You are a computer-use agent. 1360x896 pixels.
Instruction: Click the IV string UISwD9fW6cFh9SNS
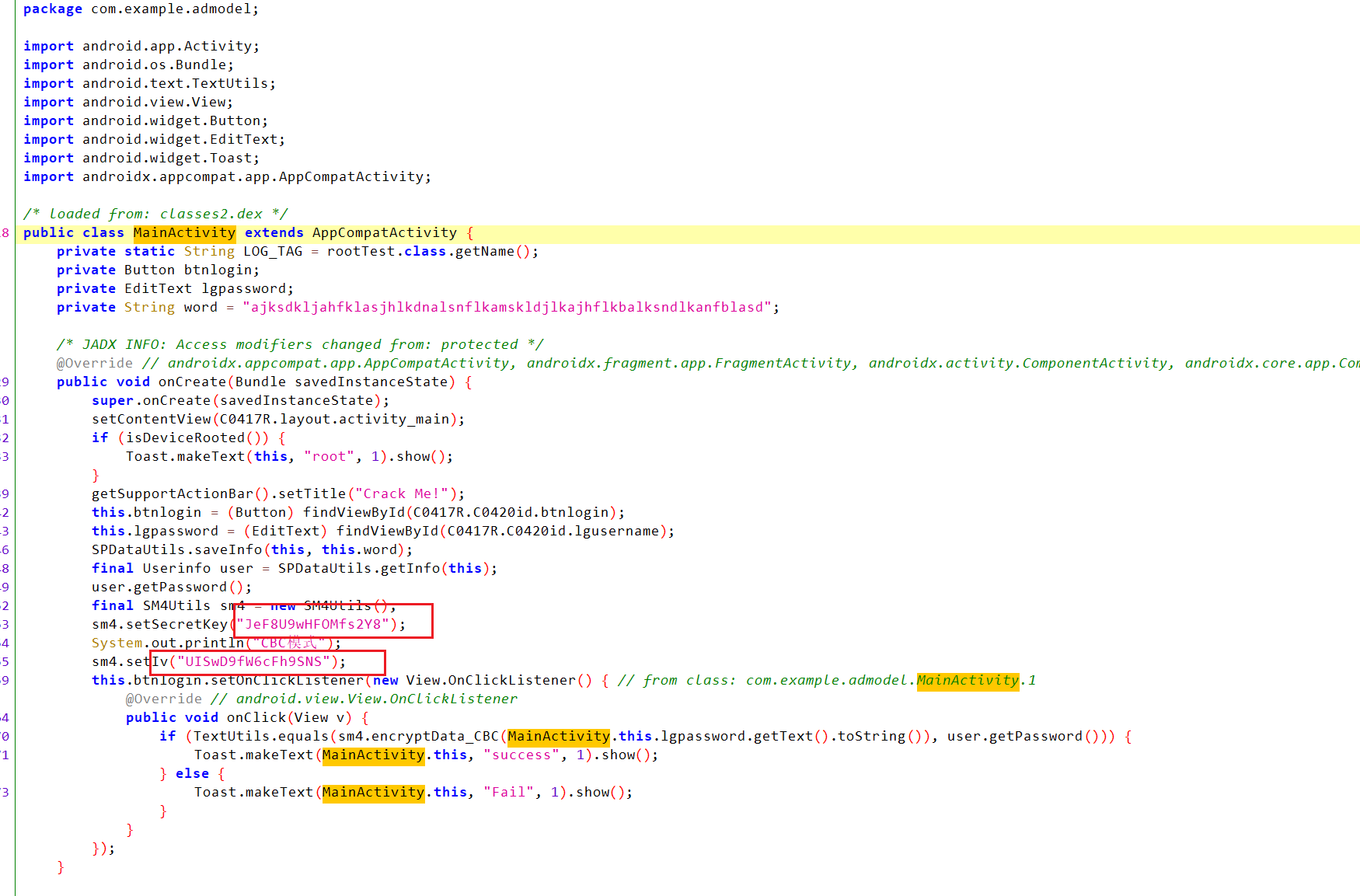(253, 662)
